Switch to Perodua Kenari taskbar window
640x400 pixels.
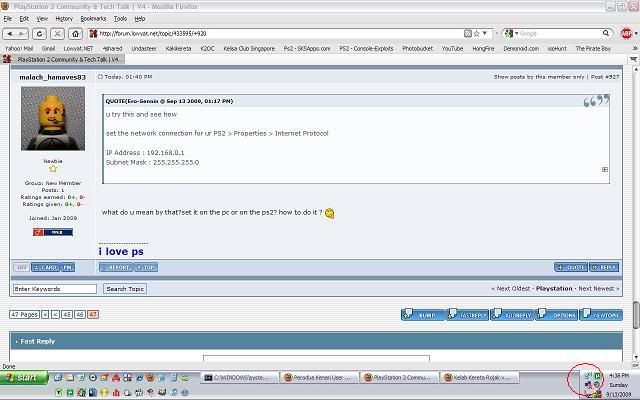(320, 378)
